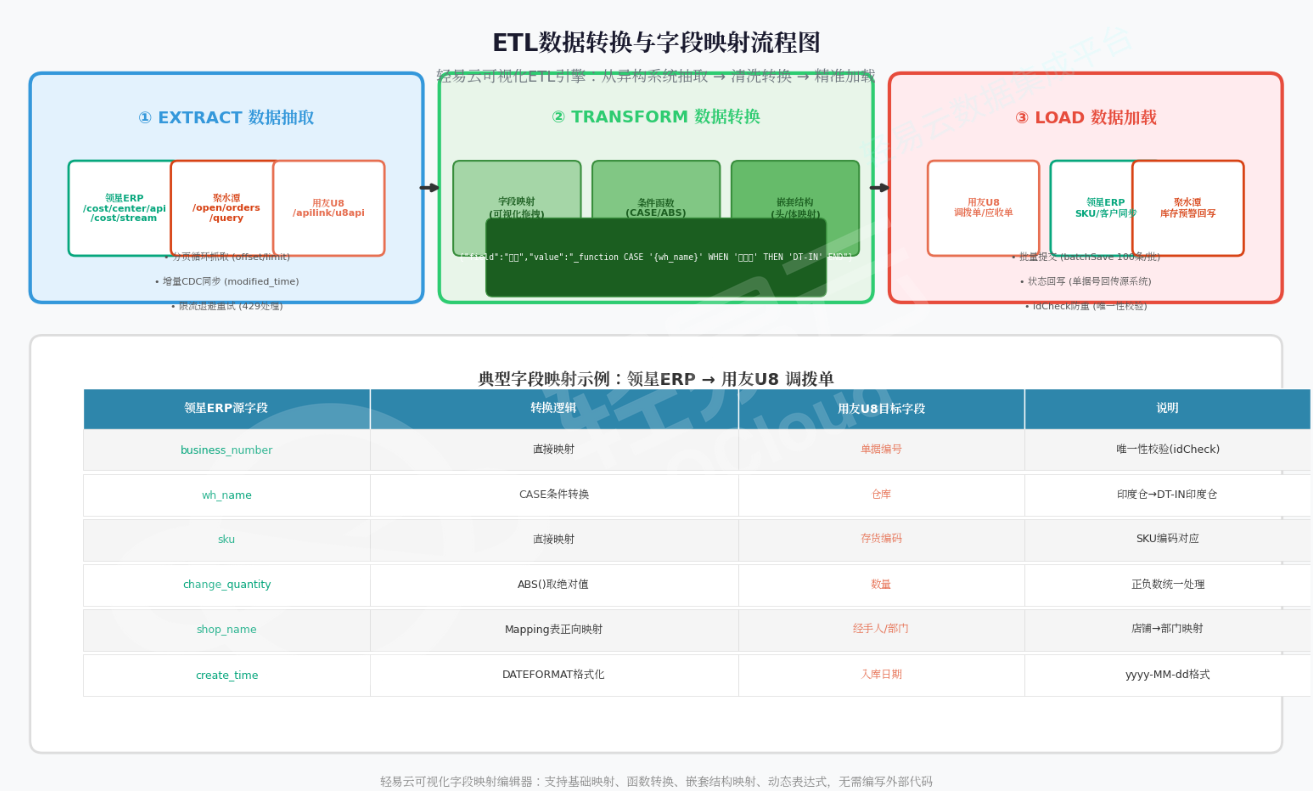
Task: Click the CASE条件转换 logic cell
Action: click(554, 495)
